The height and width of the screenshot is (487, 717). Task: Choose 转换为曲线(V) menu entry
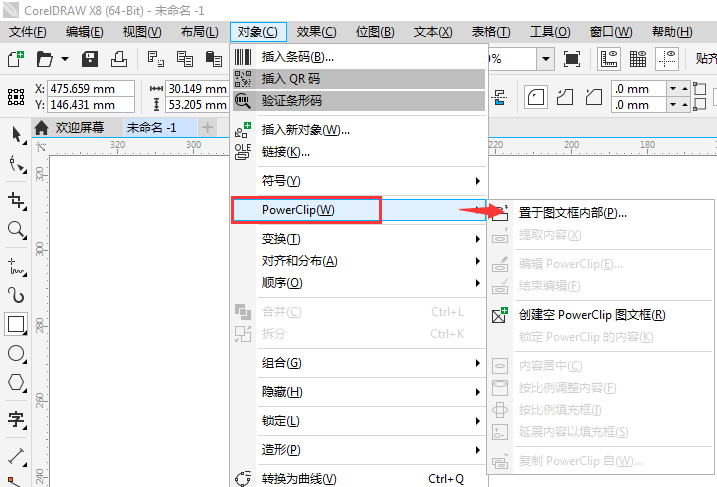pyautogui.click(x=359, y=479)
